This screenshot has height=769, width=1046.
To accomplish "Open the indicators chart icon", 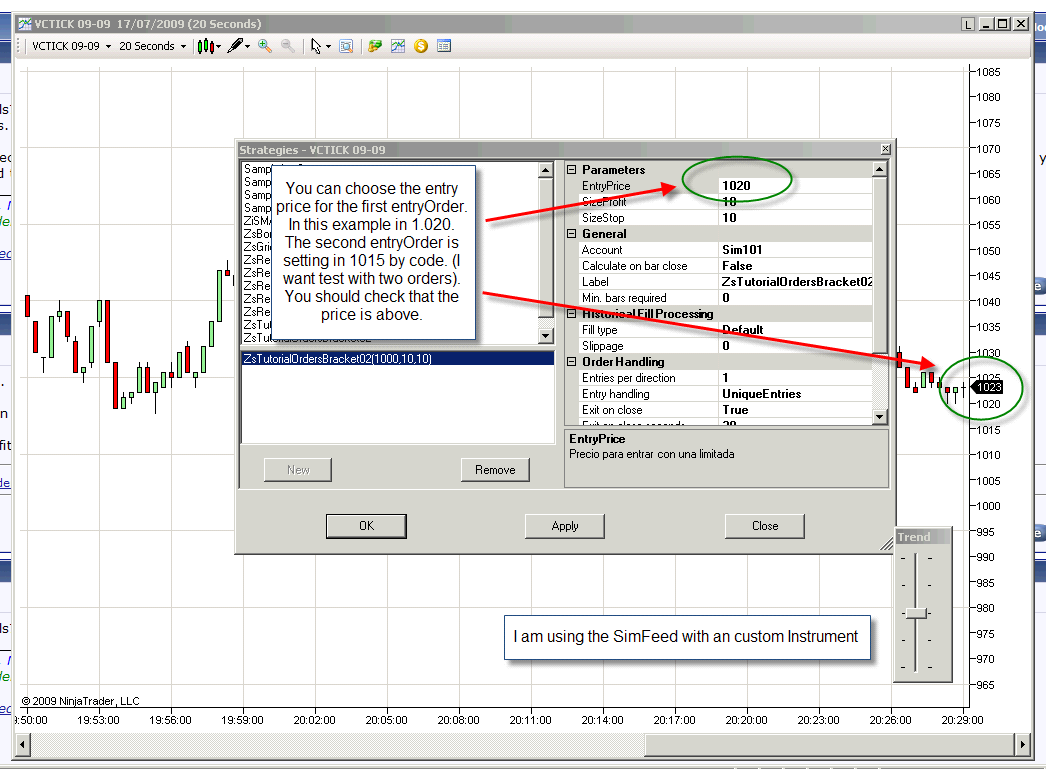I will pyautogui.click(x=398, y=46).
